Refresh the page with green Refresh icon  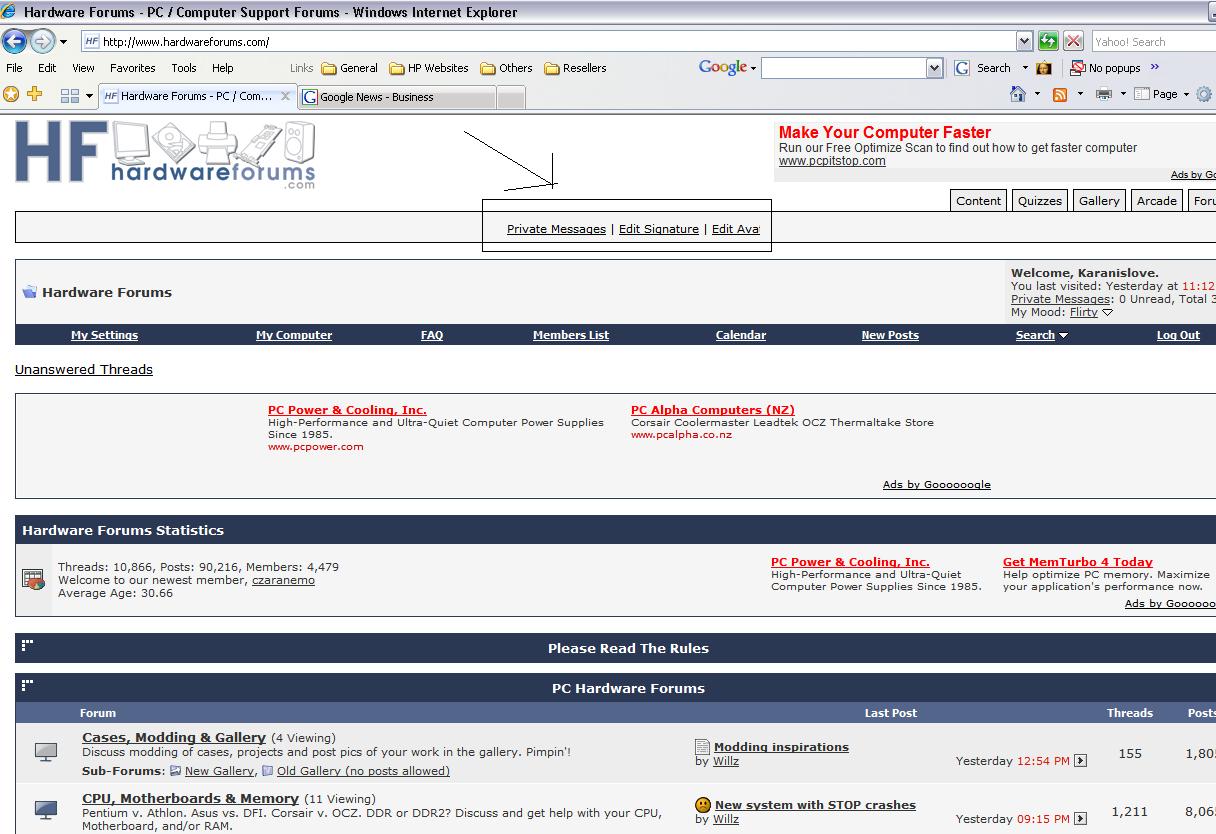tap(1048, 41)
